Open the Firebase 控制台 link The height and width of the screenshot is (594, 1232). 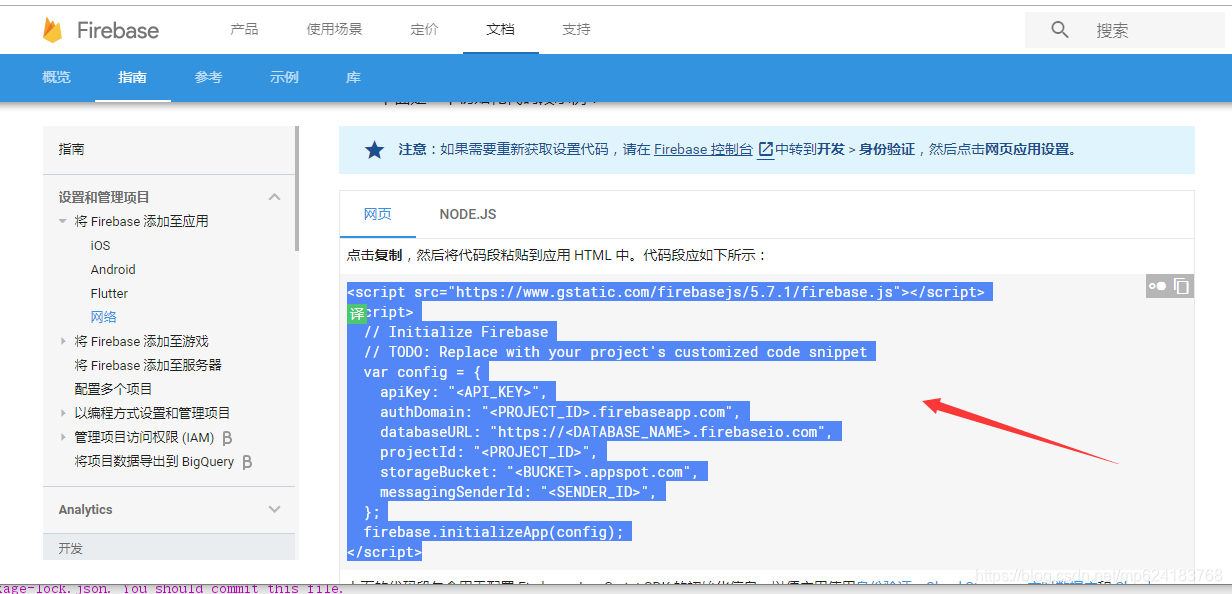(x=703, y=149)
